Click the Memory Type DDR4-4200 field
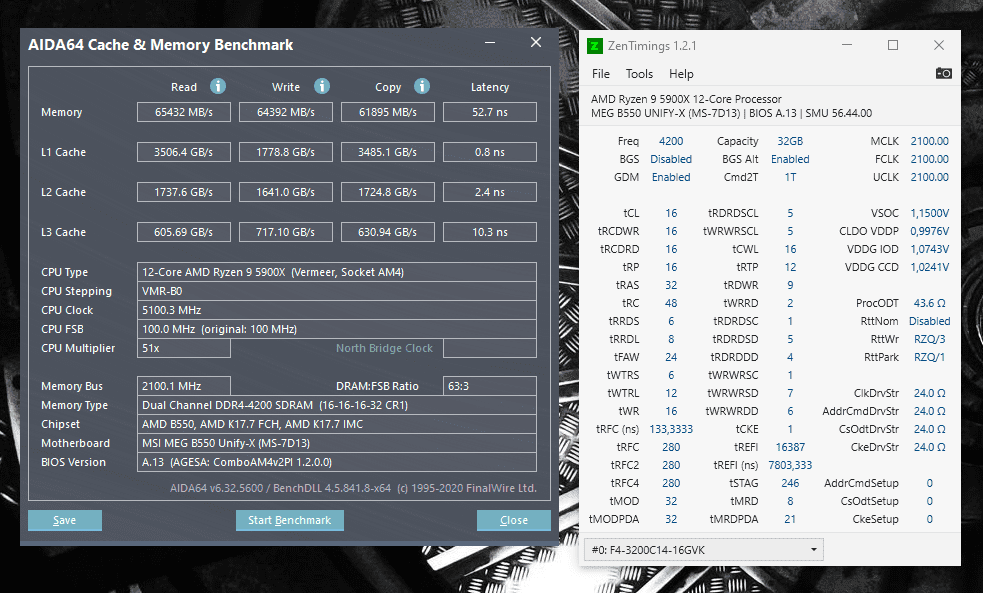Screen dimensions: 983x593 [337, 405]
